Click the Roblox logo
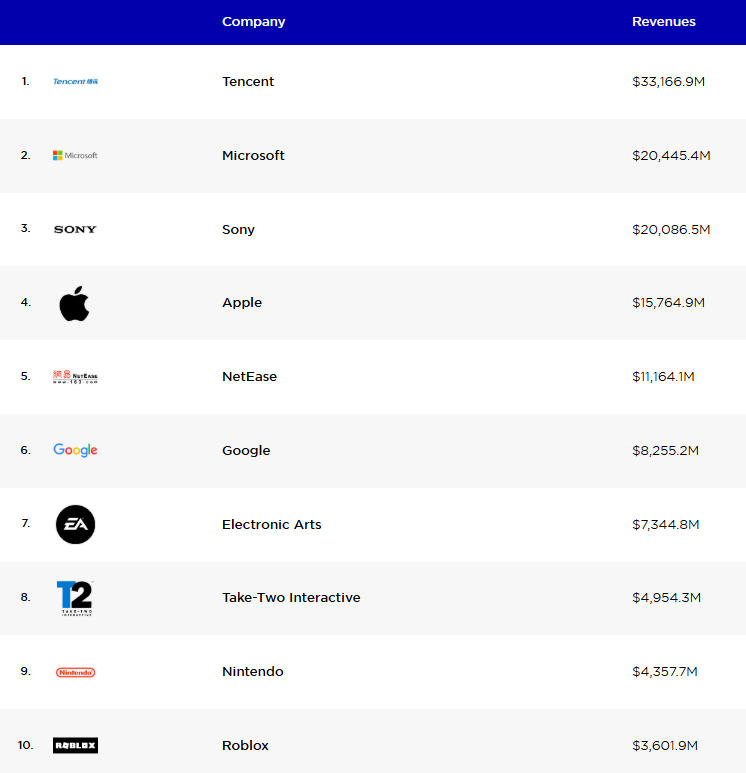The width and height of the screenshot is (746, 773). pyautogui.click(x=75, y=746)
